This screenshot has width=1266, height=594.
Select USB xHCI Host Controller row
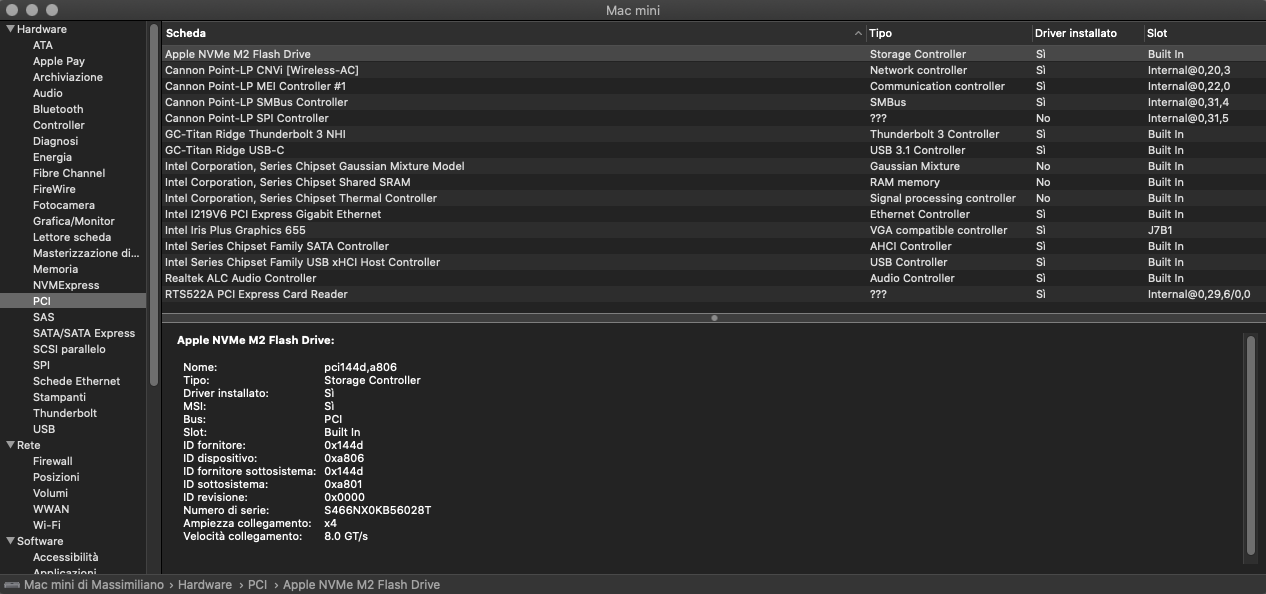[714, 262]
